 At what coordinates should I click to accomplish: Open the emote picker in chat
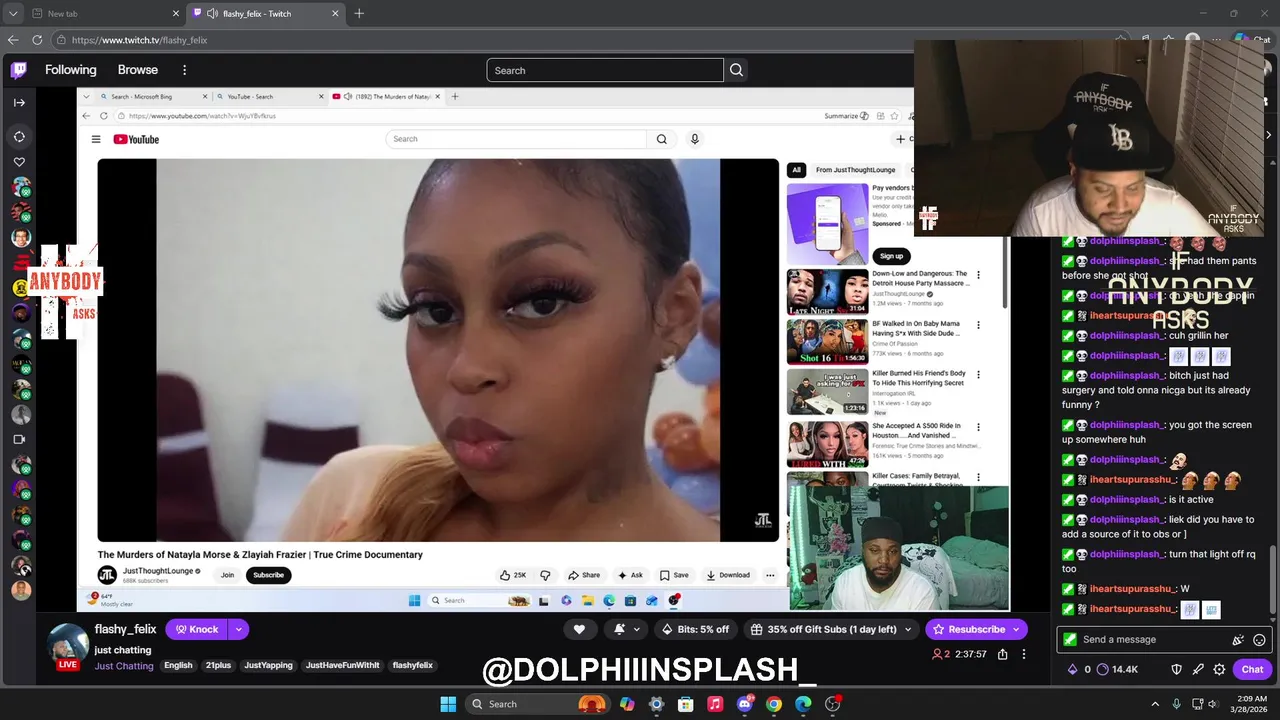(1259, 640)
